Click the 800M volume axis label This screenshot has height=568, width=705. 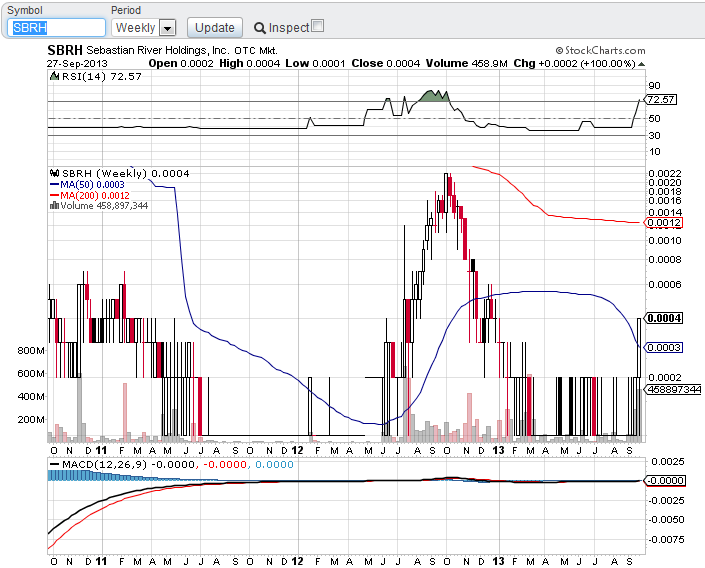(31, 350)
